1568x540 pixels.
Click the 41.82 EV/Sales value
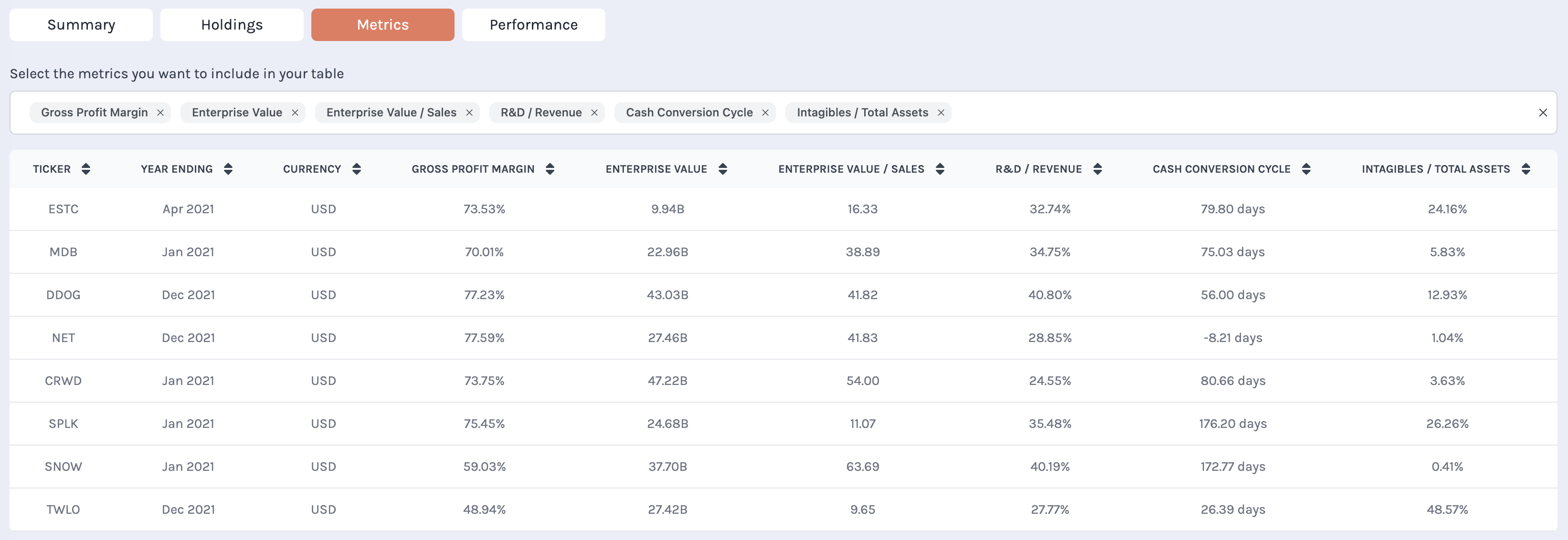point(862,295)
